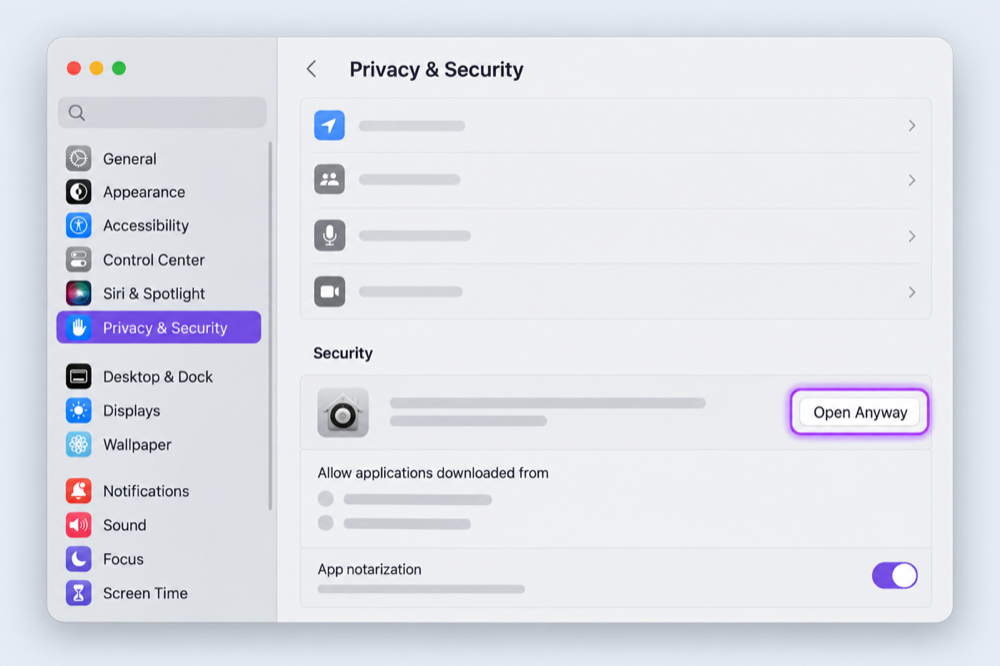This screenshot has height=666, width=1000.
Task: Click the blocked app icon under Security
Action: (x=343, y=412)
